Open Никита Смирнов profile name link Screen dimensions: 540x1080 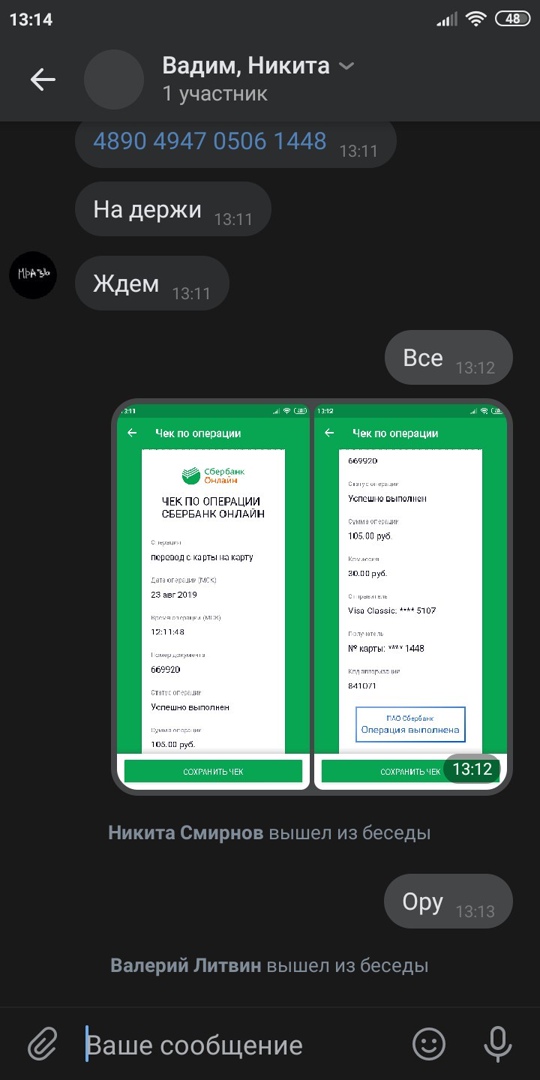pyautogui.click(x=186, y=833)
